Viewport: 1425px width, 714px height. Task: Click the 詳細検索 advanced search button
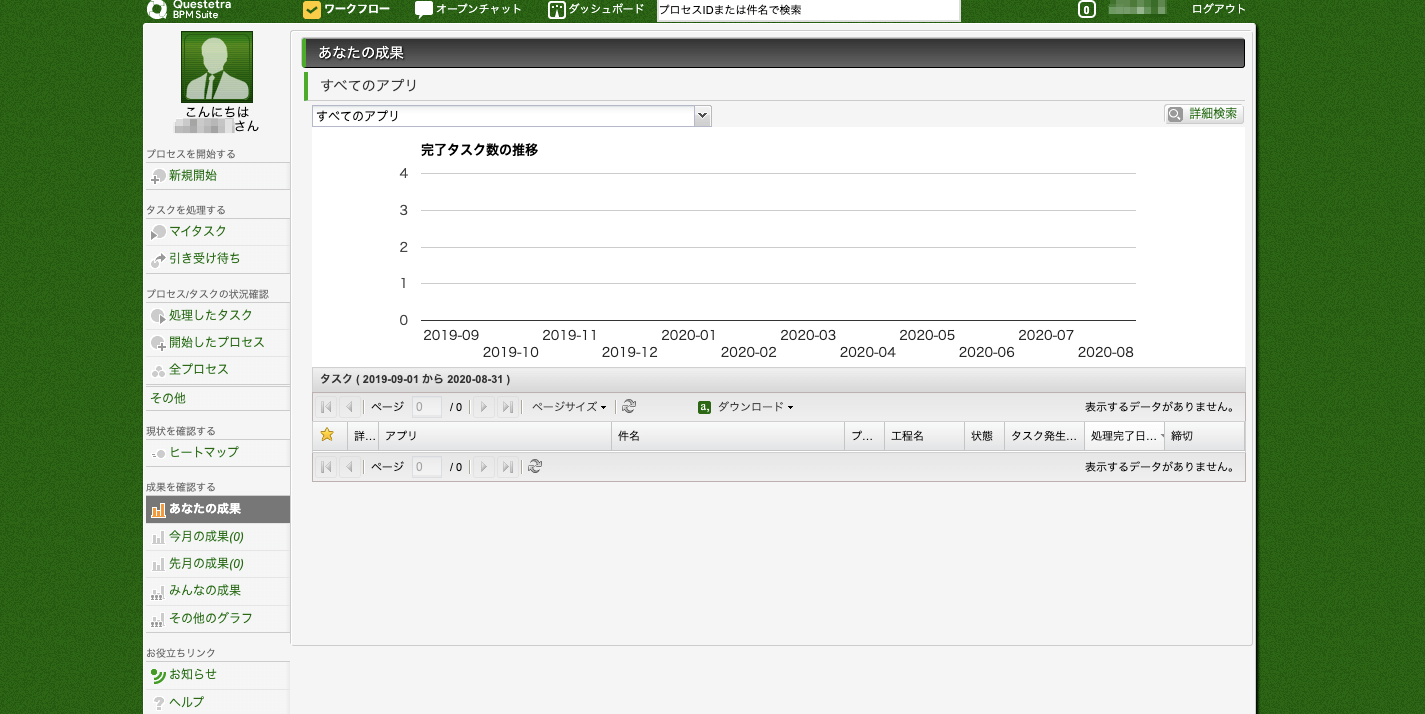[1204, 114]
